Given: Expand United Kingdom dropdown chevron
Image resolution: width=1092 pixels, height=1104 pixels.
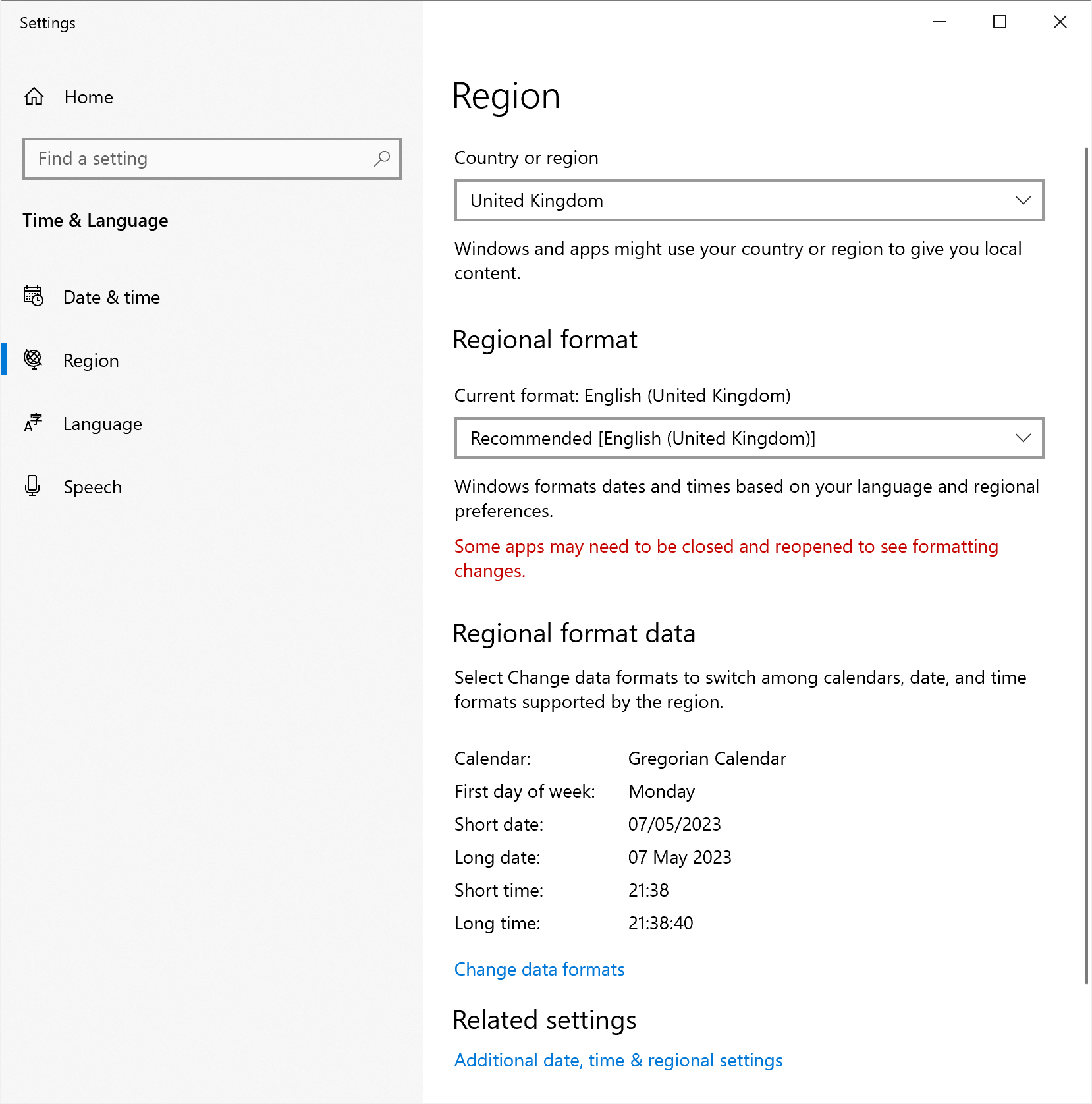Looking at the screenshot, I should click(x=1023, y=200).
